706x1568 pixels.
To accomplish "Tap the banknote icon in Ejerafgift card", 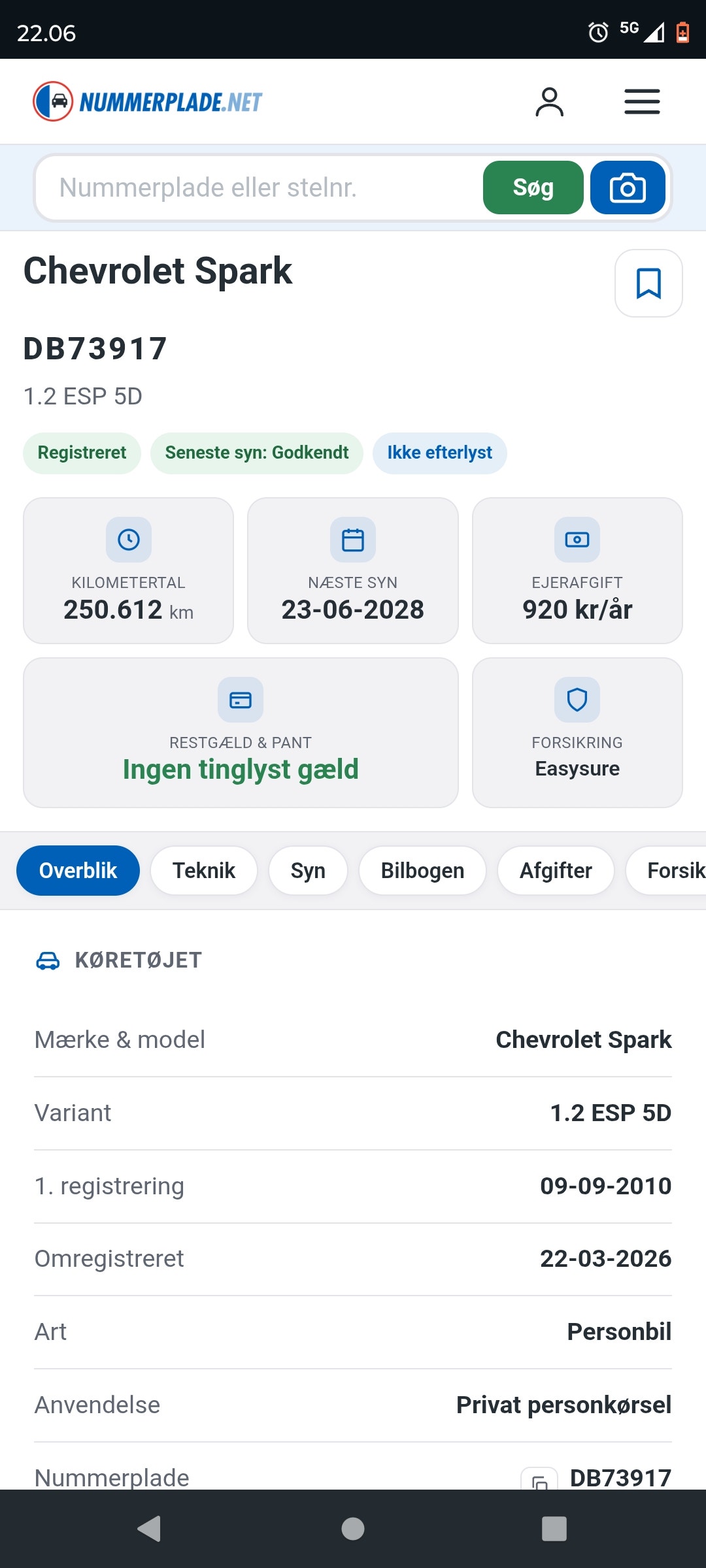I will tap(577, 540).
